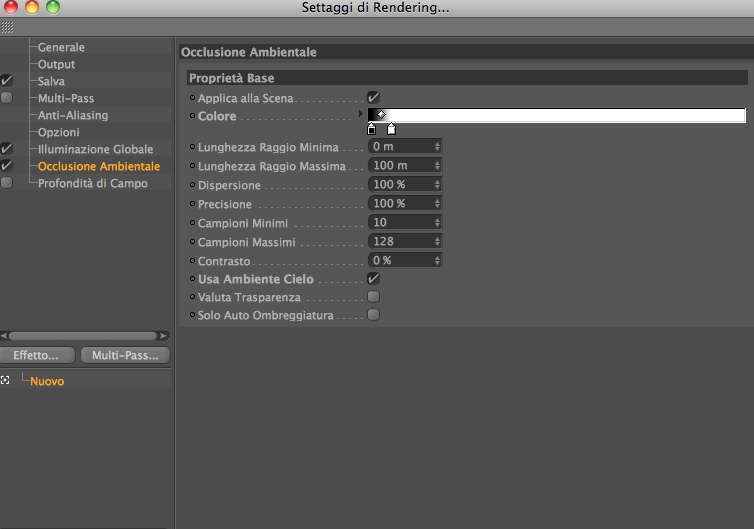This screenshot has width=754, height=529.
Task: Click stepper arrows for Lunghezza Raggio Massima
Action: 437,165
